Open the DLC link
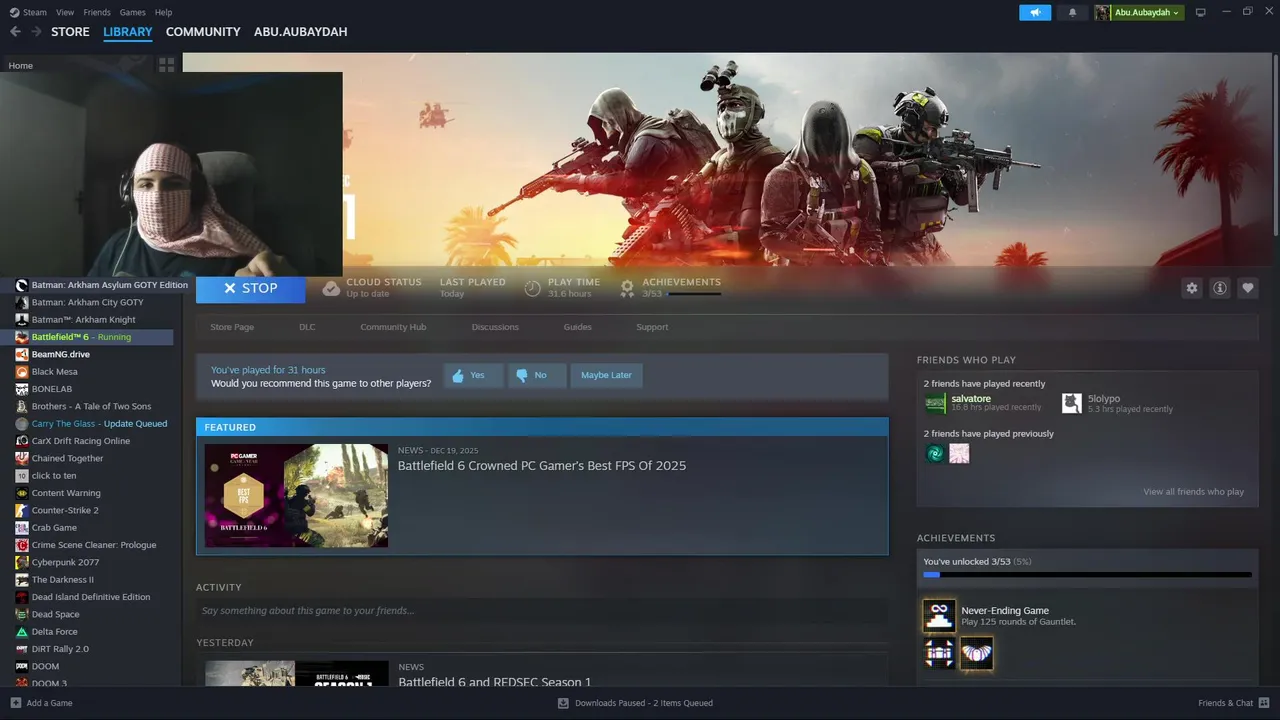This screenshot has width=1280, height=720. 307,327
